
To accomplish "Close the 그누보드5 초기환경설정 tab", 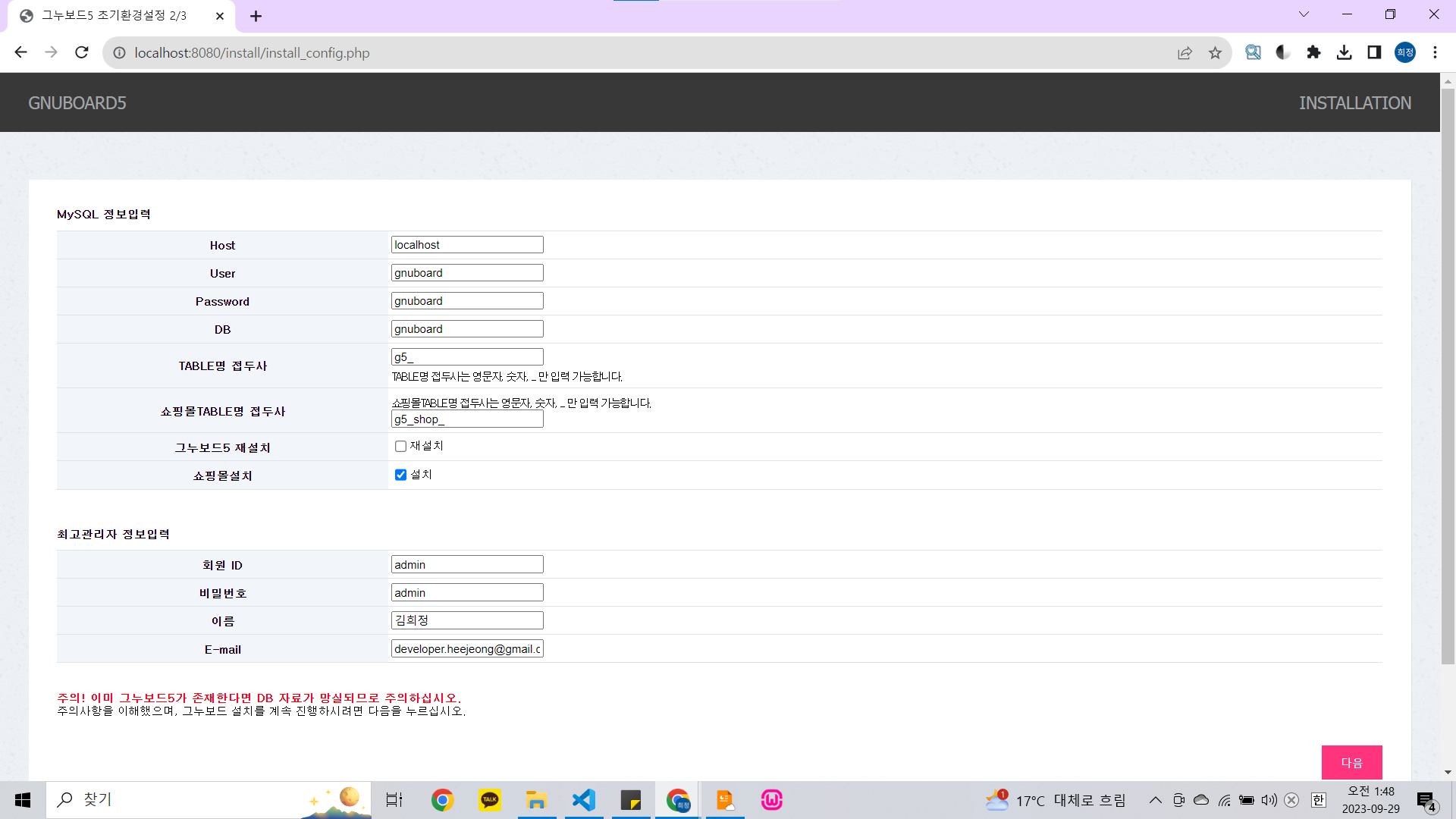I will pyautogui.click(x=220, y=16).
